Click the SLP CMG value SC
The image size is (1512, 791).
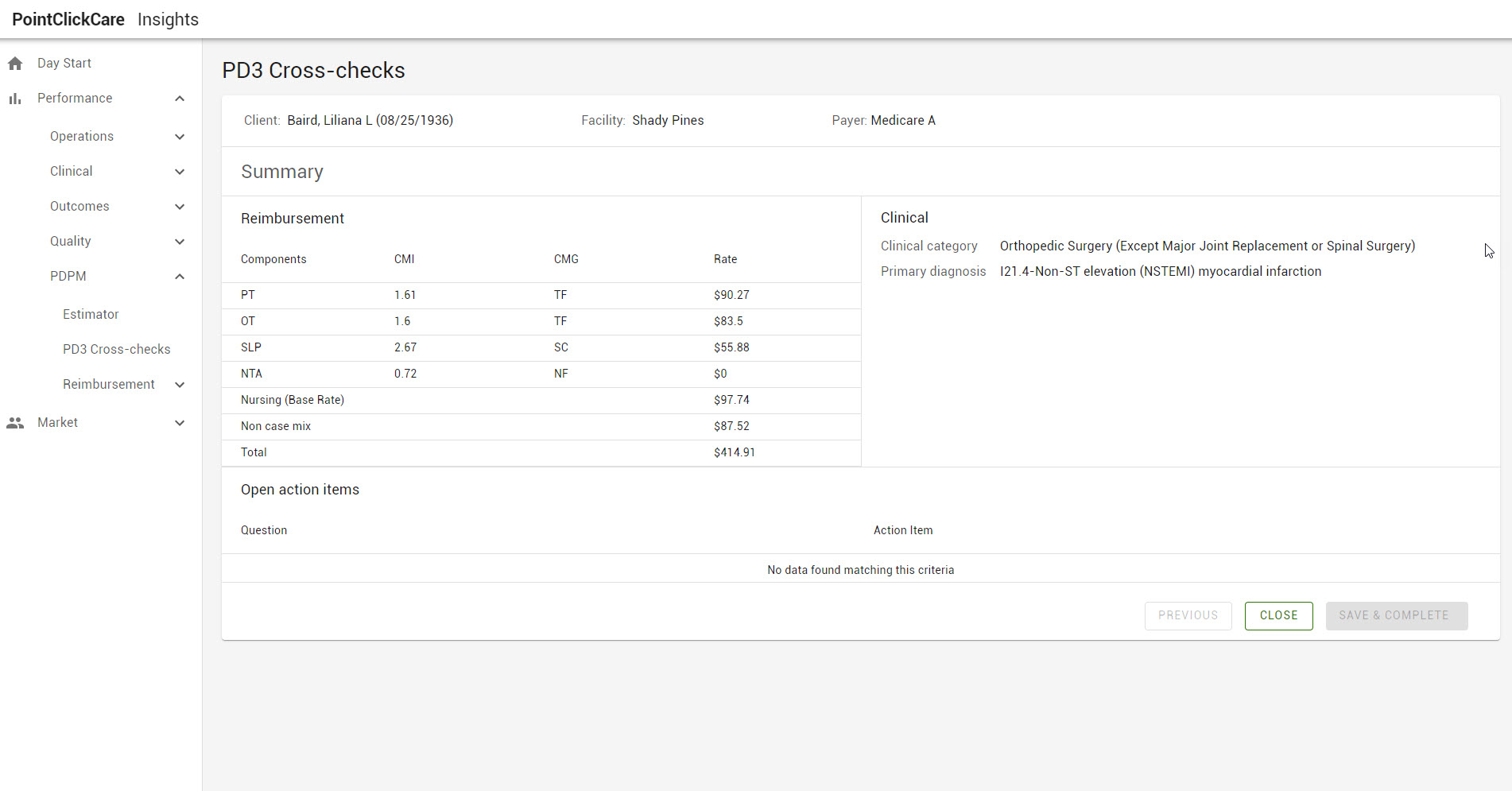coord(561,347)
